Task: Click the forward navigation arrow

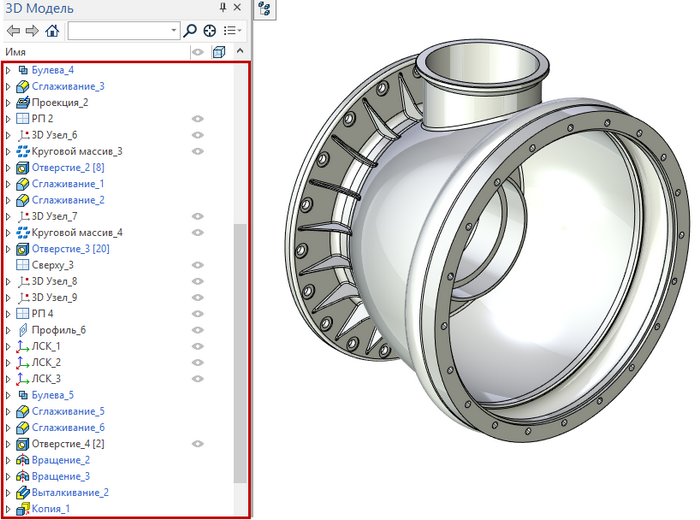Action: (x=32, y=30)
